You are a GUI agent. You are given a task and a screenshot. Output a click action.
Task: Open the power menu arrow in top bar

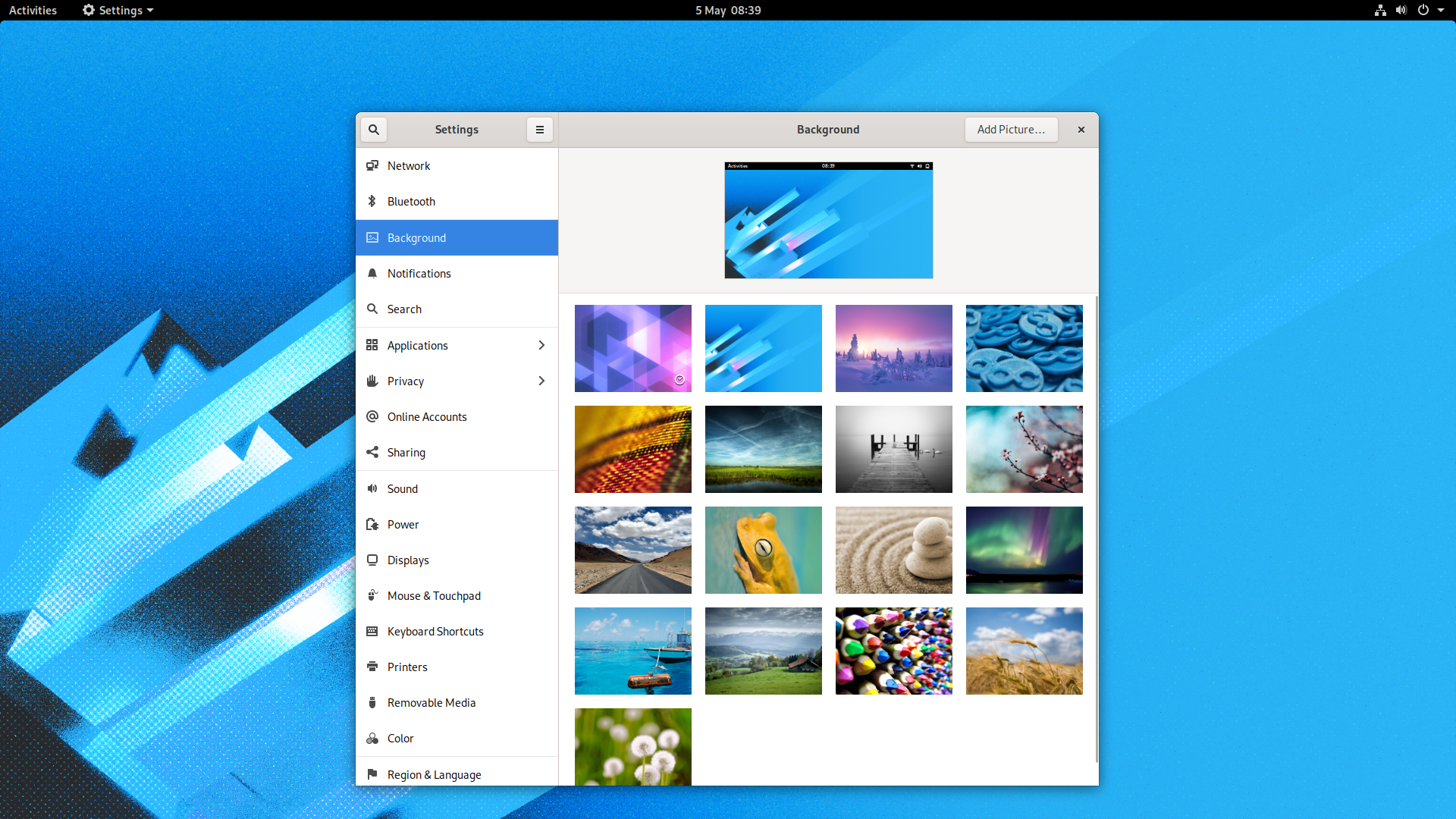pyautogui.click(x=1441, y=11)
